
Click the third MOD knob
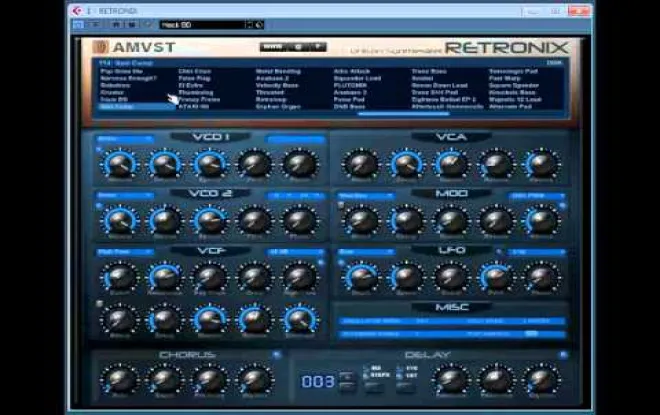coord(451,220)
